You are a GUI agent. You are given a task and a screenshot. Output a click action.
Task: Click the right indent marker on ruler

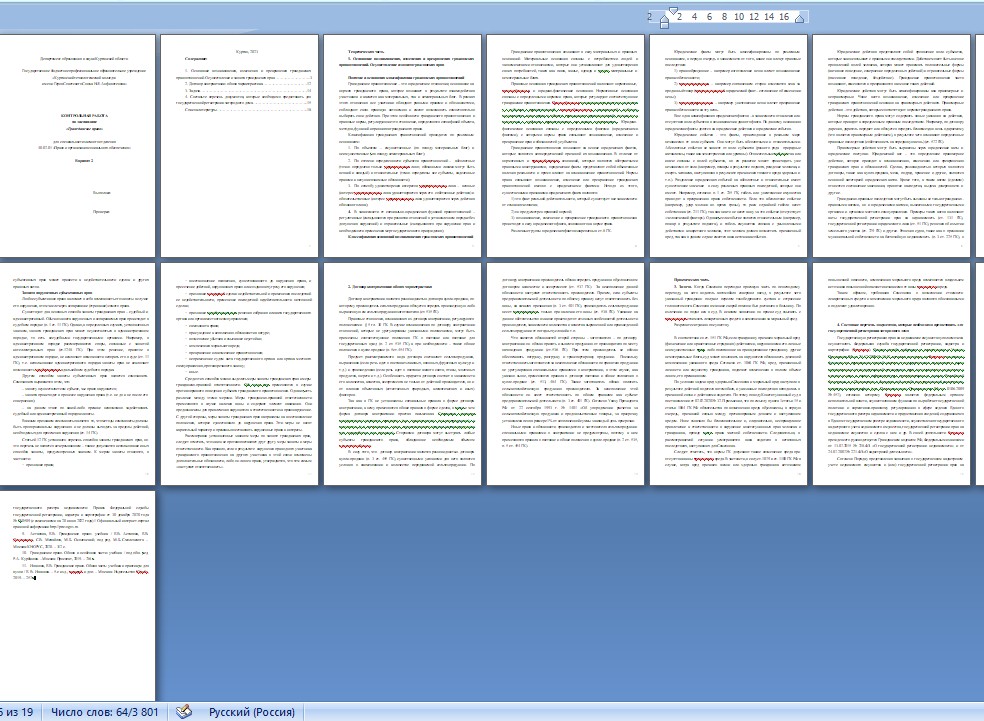[799, 19]
